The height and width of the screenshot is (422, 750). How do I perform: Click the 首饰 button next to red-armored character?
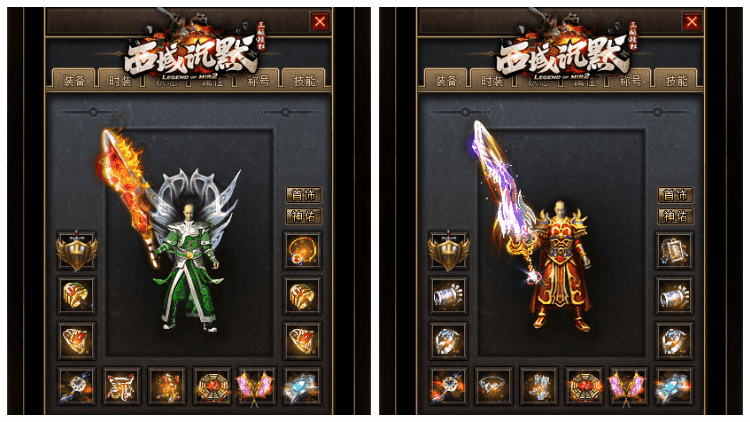[x=675, y=195]
